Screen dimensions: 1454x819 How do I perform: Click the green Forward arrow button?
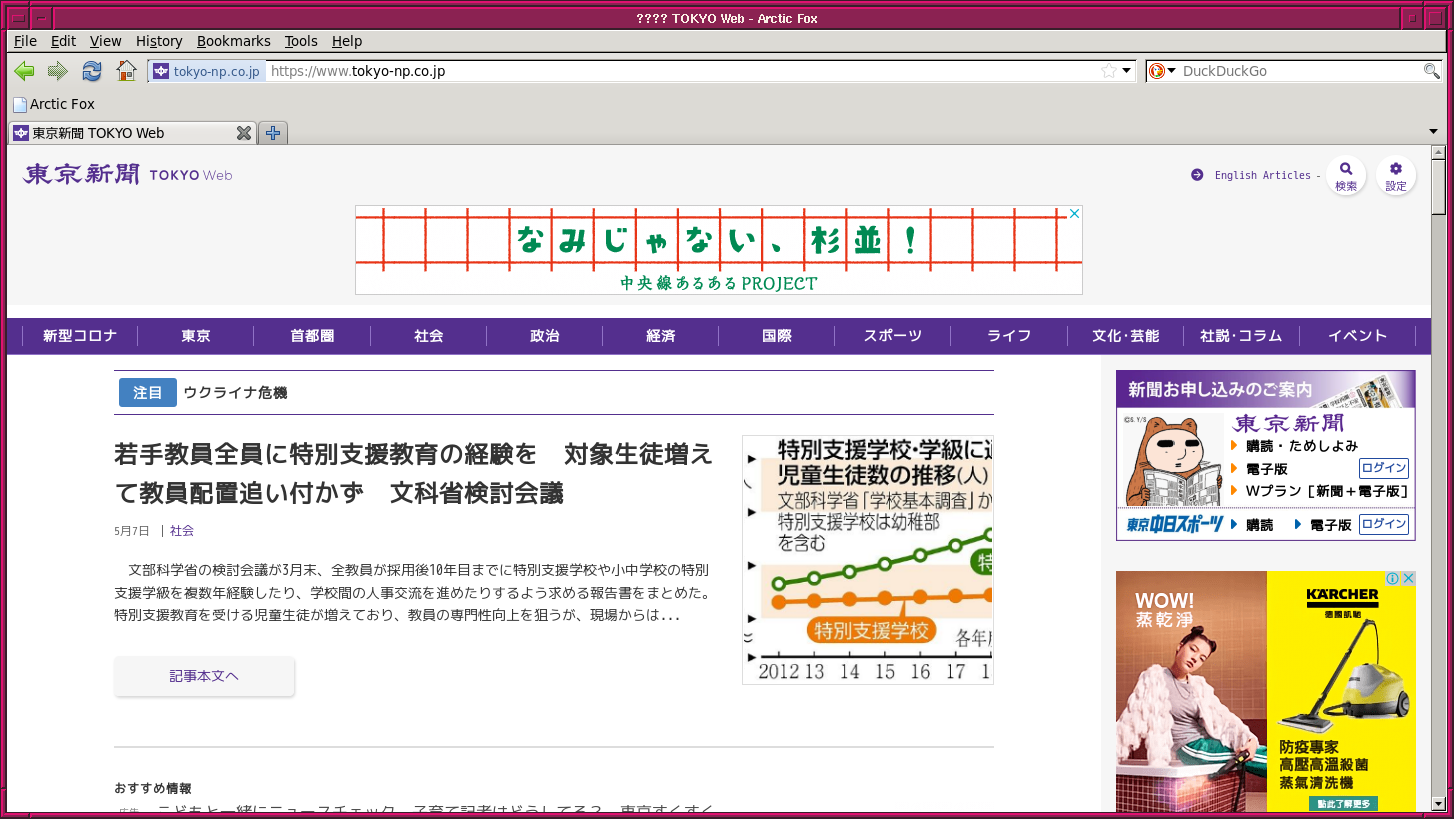58,71
